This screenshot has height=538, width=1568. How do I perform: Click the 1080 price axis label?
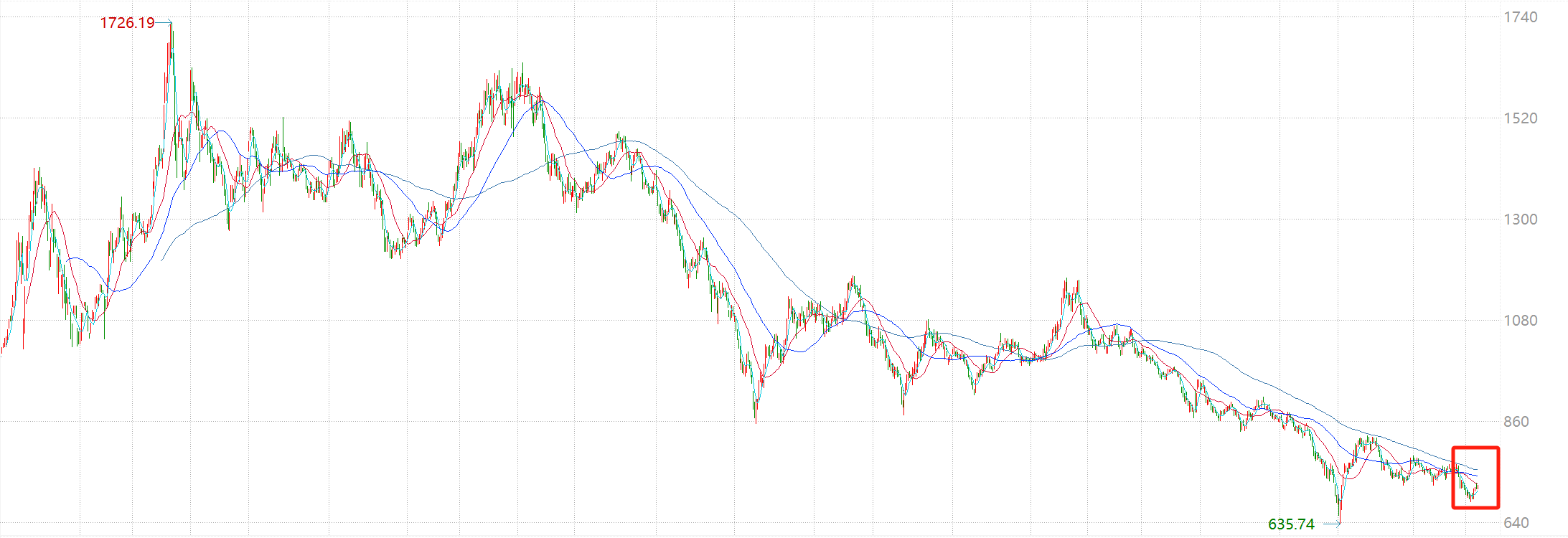(1521, 321)
